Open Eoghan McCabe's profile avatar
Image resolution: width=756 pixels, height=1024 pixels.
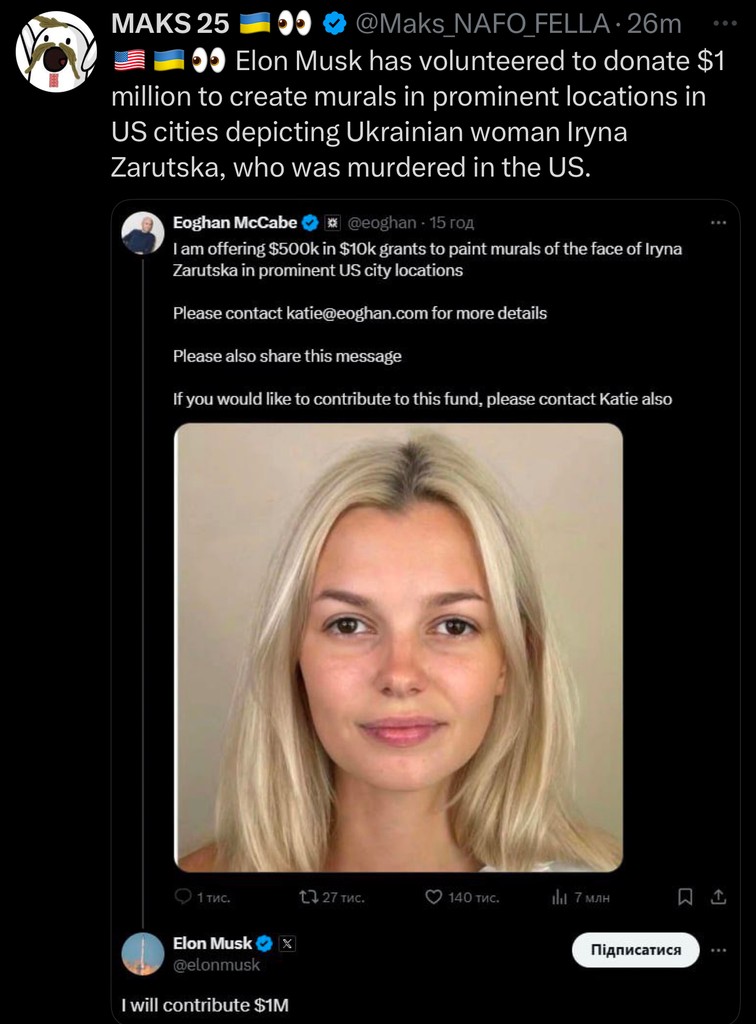[142, 232]
